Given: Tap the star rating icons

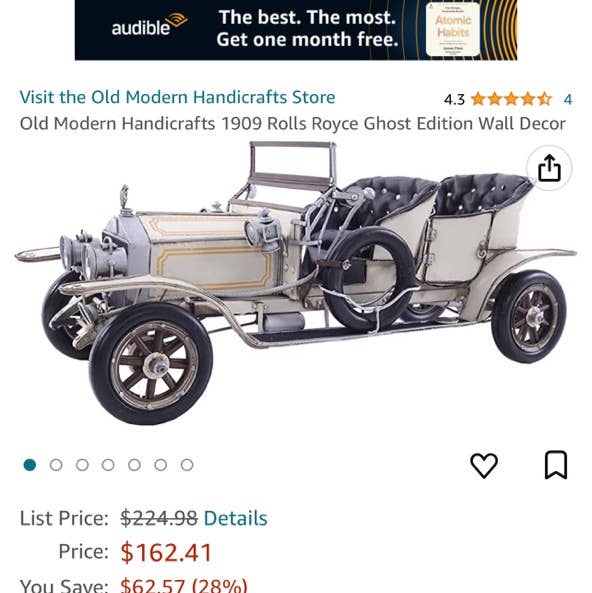Looking at the screenshot, I should [x=511, y=99].
